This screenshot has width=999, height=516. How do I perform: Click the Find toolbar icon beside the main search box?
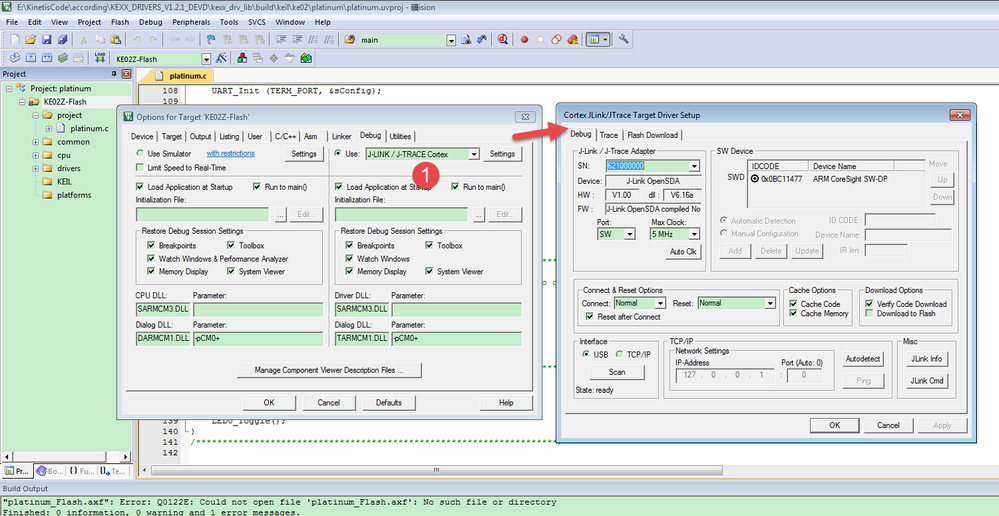point(466,39)
